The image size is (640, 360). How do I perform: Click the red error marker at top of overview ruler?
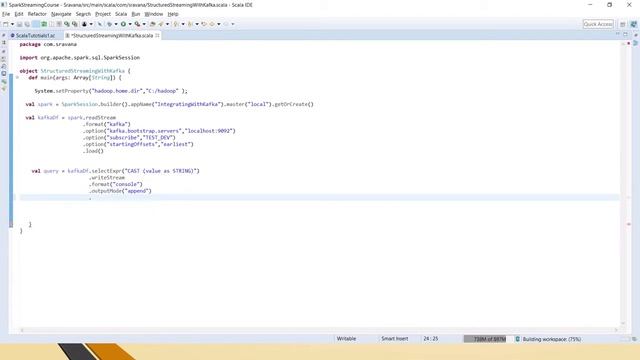click(x=629, y=43)
